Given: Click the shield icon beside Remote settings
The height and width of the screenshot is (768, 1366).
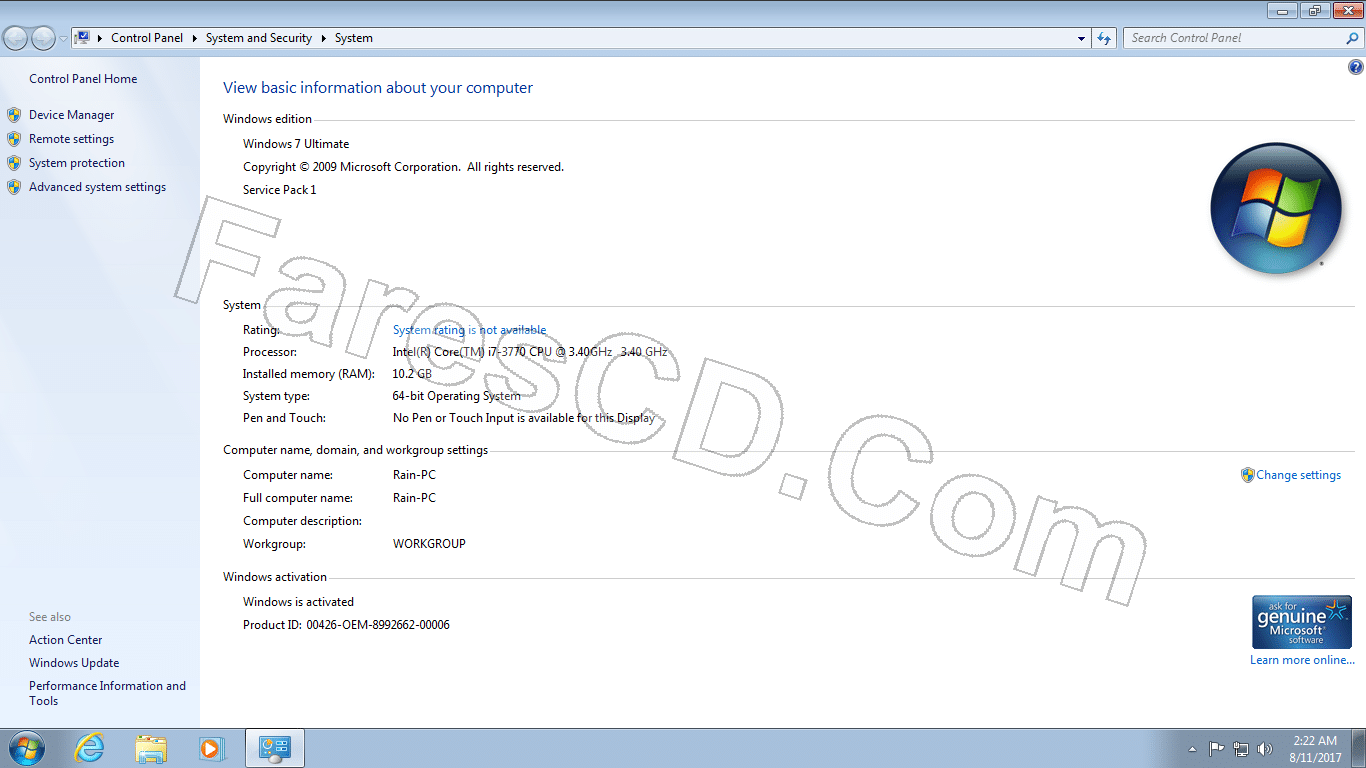Looking at the screenshot, I should pos(14,139).
